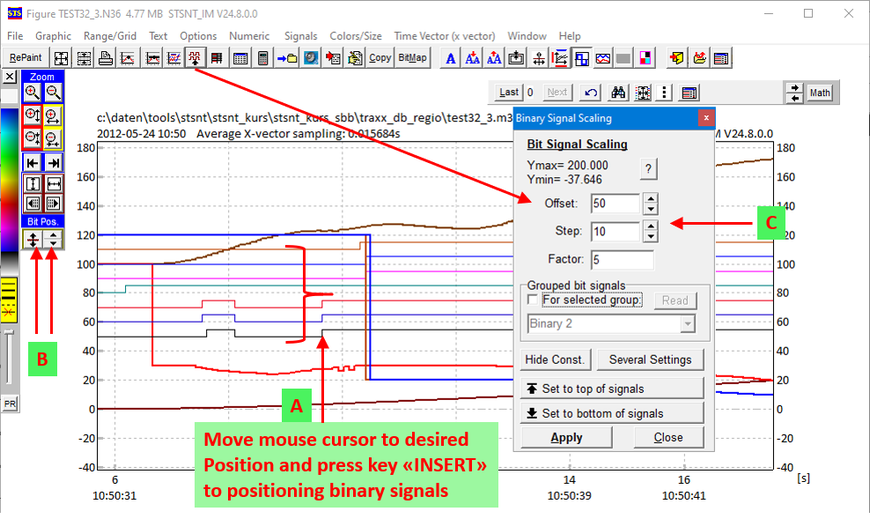
Task: Click the undo arrow icon
Action: coord(591,93)
